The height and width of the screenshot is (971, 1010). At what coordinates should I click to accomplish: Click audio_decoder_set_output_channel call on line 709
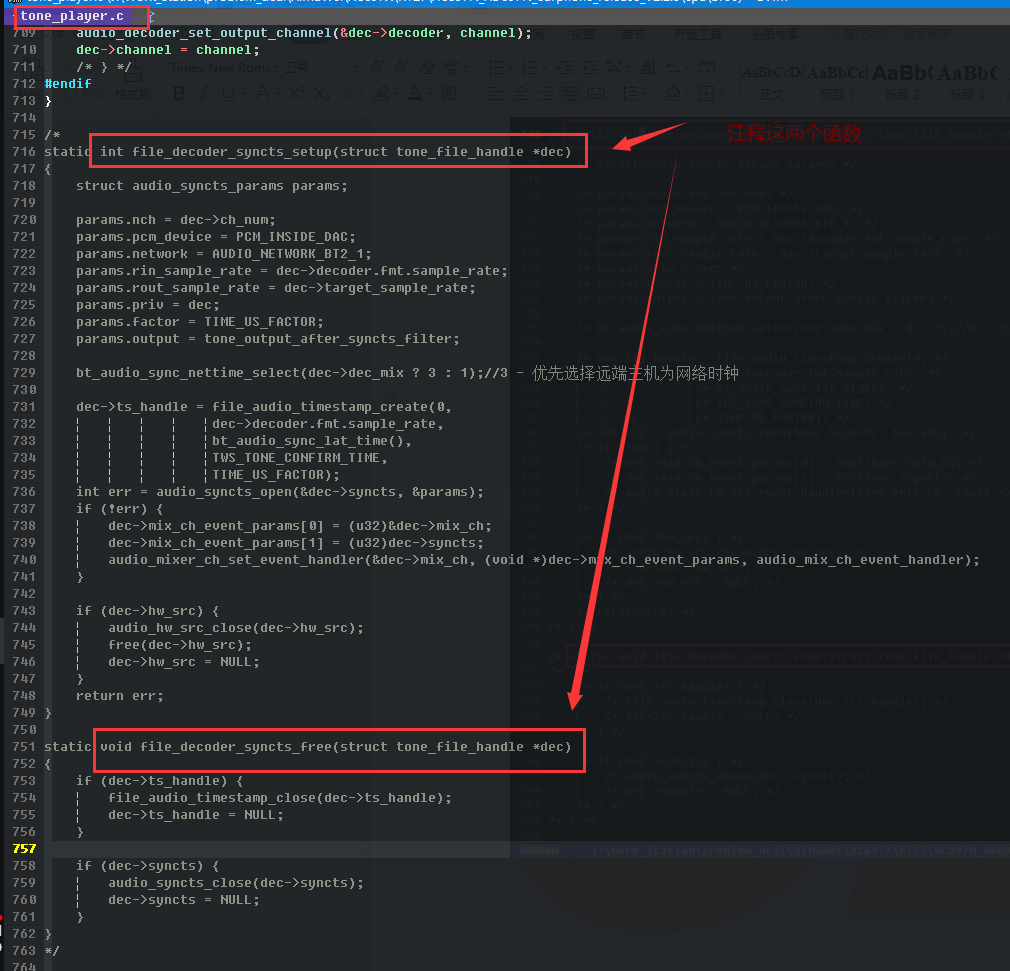(x=304, y=33)
